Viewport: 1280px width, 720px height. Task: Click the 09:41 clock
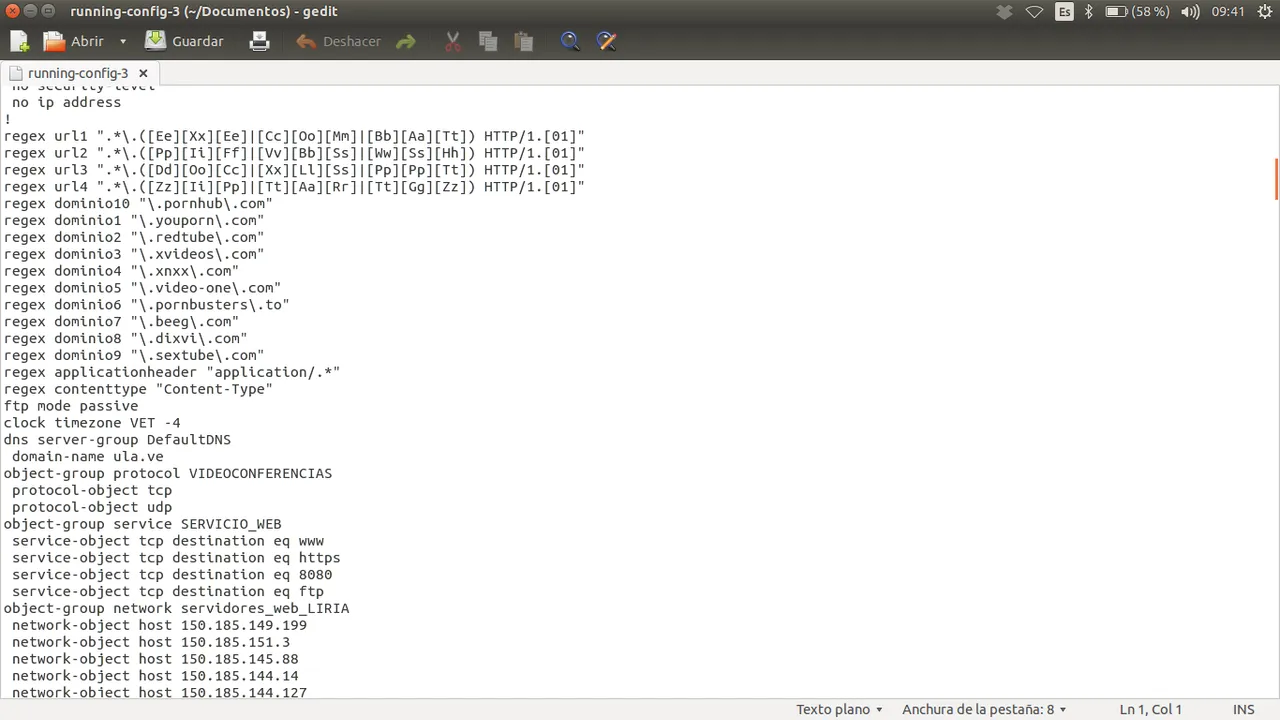click(1227, 12)
